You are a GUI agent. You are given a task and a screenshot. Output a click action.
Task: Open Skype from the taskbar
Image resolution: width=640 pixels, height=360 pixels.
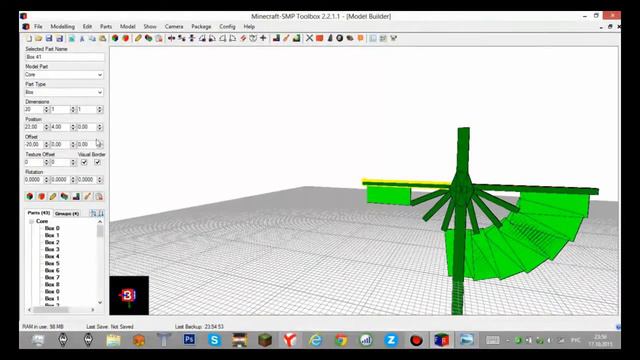214,340
